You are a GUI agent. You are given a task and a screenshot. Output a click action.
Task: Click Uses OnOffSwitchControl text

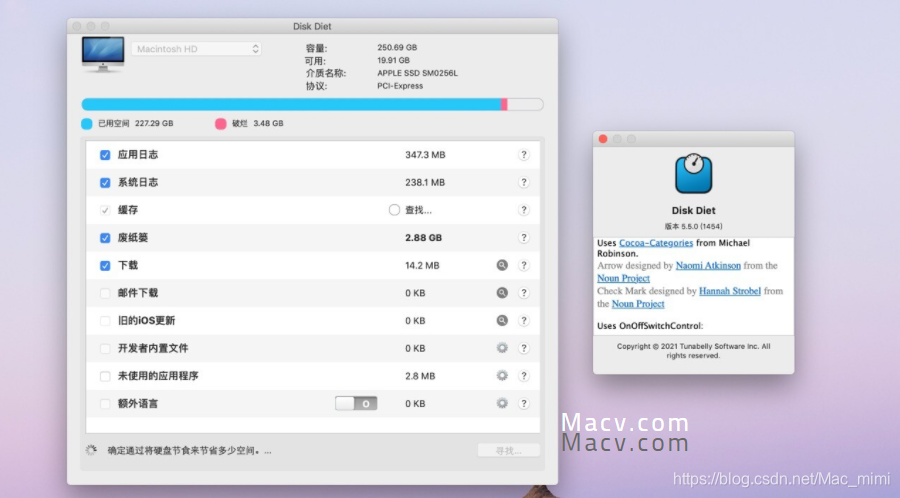pyautogui.click(x=650, y=326)
